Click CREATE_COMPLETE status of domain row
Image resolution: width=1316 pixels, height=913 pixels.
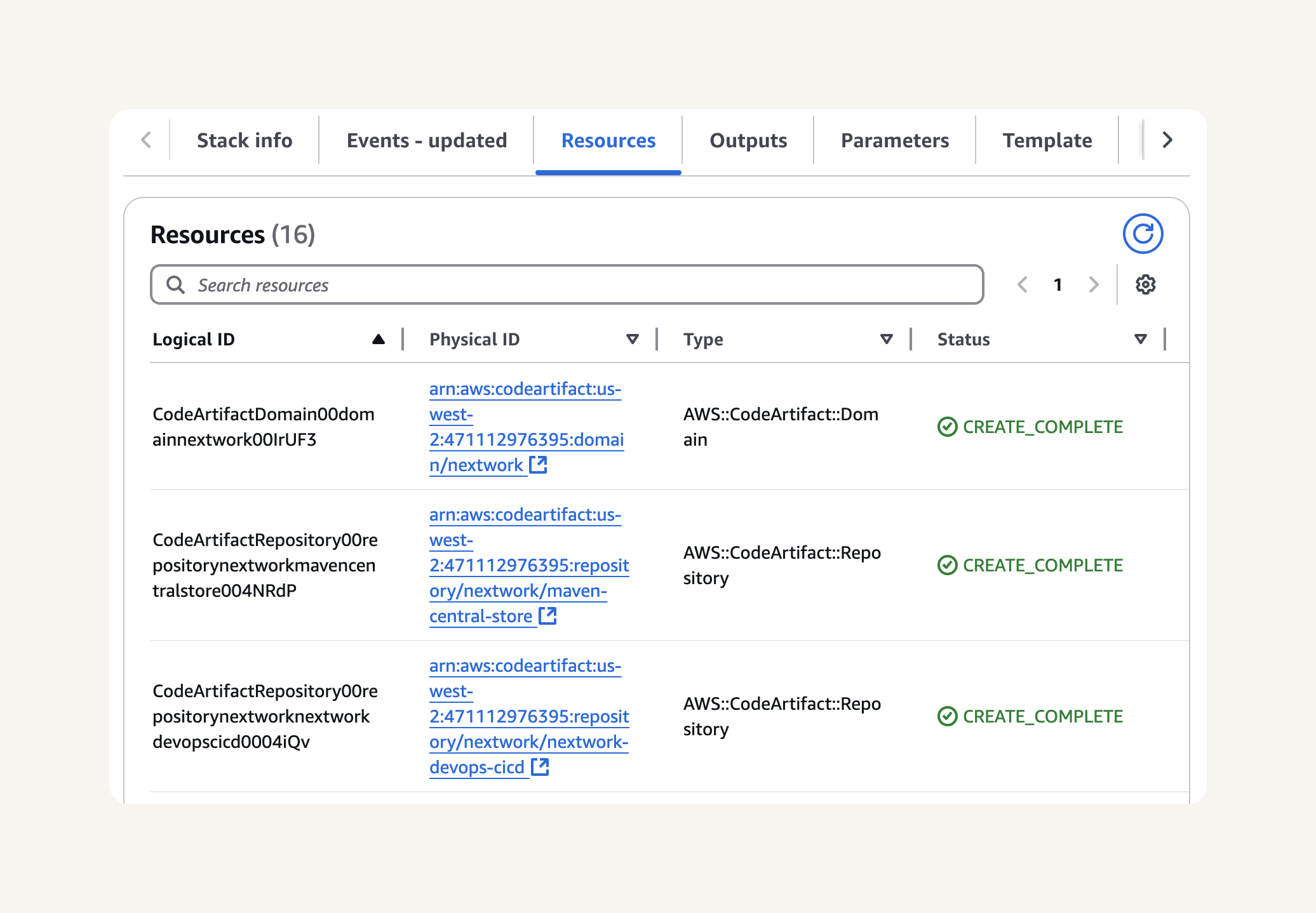coord(1043,427)
